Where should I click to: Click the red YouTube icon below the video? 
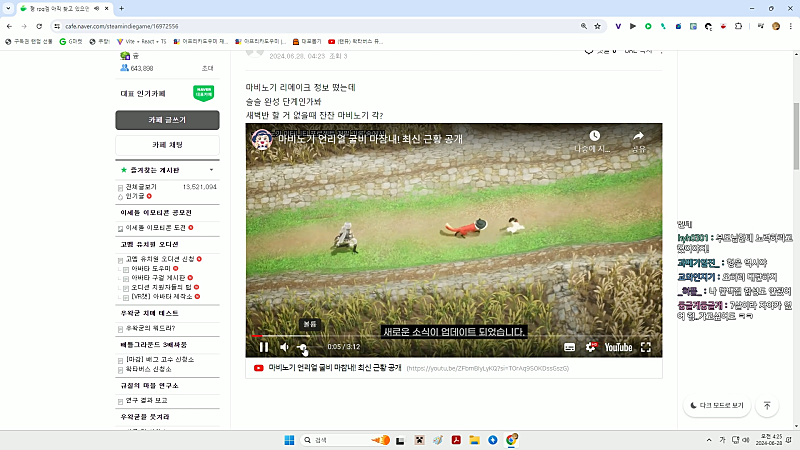point(259,368)
